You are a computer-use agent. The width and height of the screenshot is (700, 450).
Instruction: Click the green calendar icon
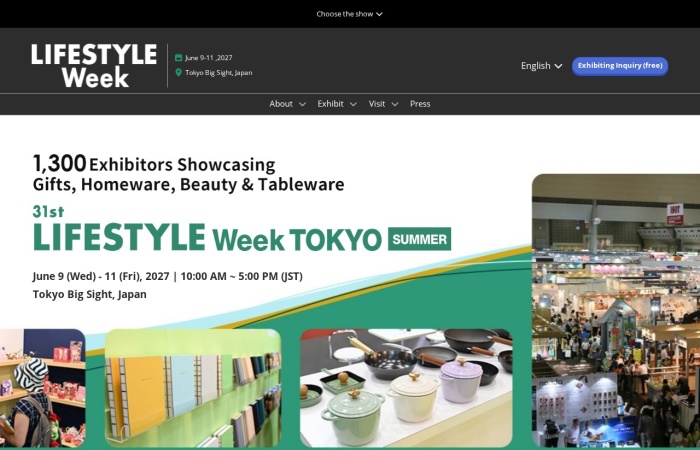[179, 58]
